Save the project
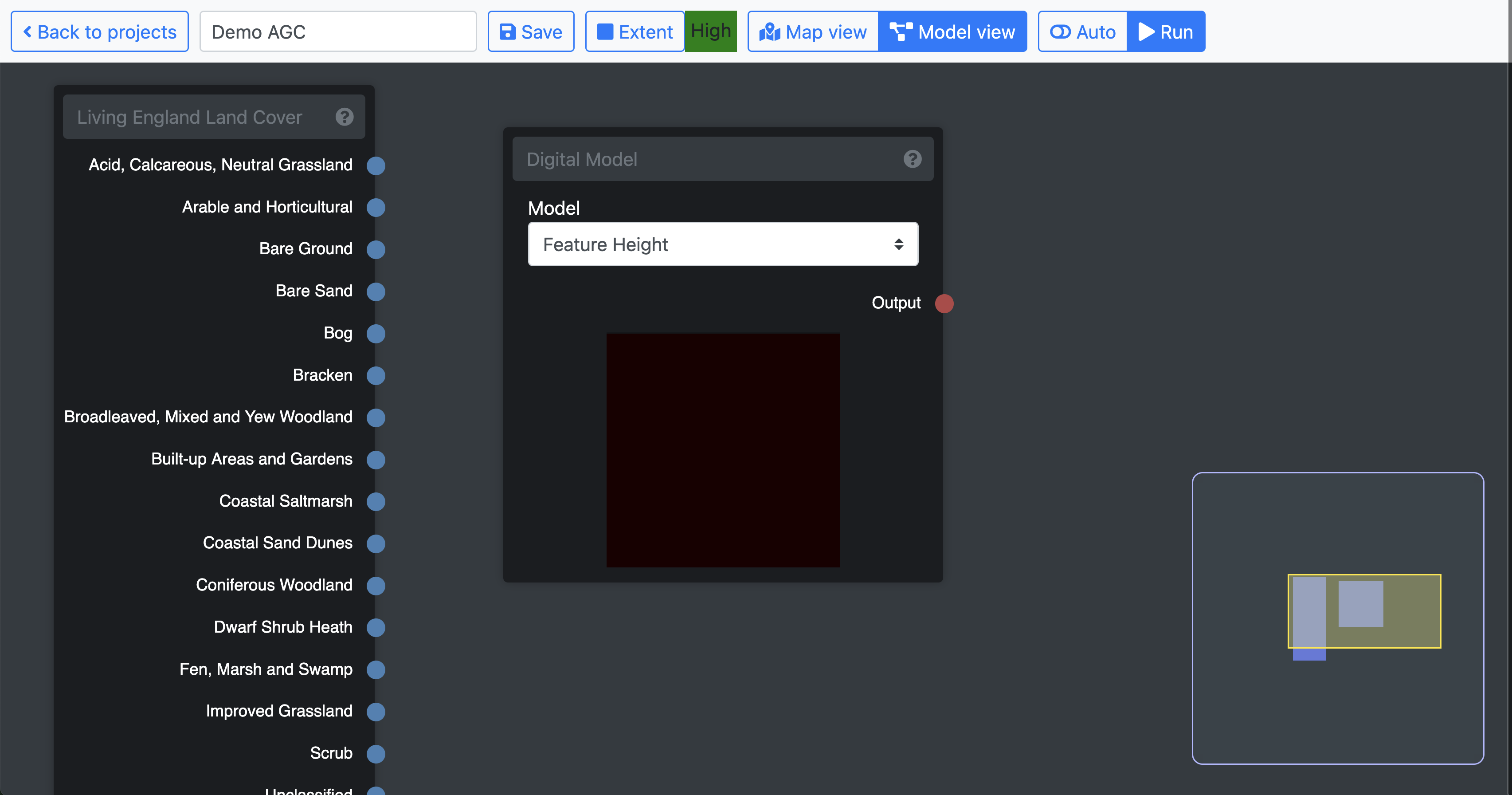Screen dimensions: 1512x795 tap(531, 31)
